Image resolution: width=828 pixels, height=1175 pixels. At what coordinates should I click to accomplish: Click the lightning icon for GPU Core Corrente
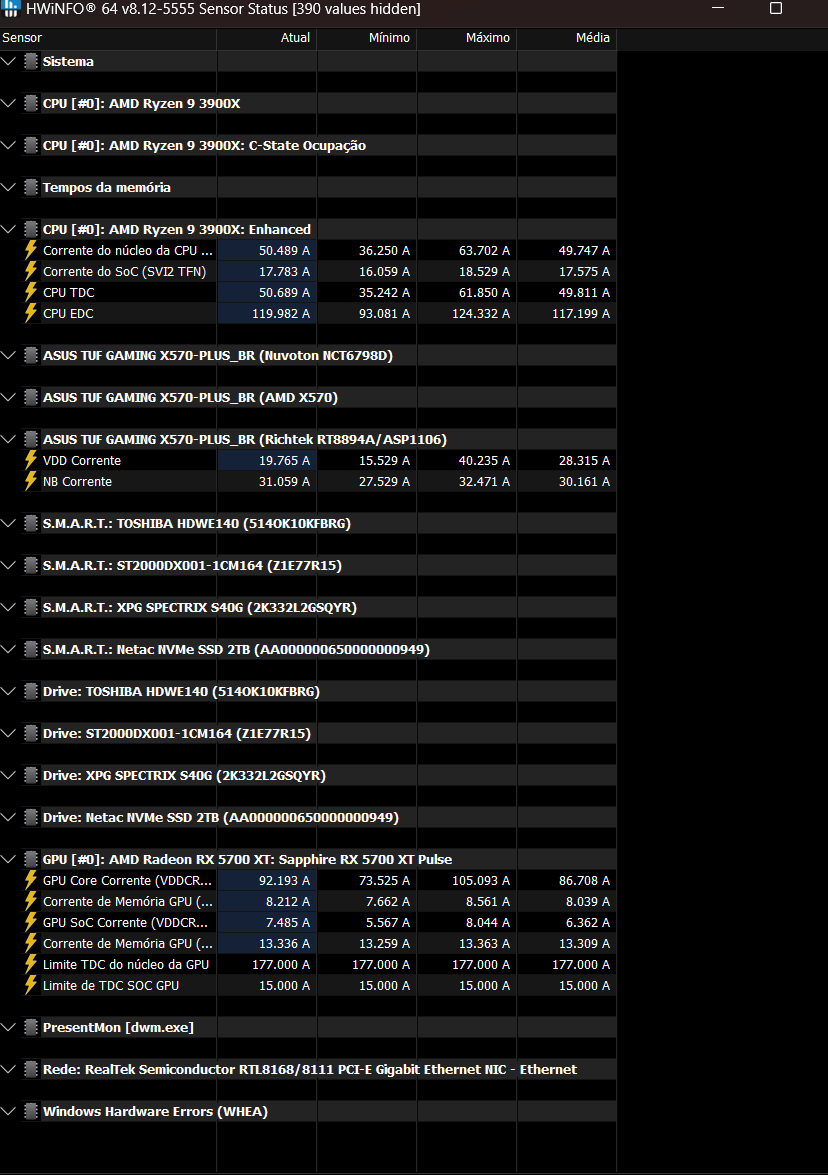click(31, 881)
